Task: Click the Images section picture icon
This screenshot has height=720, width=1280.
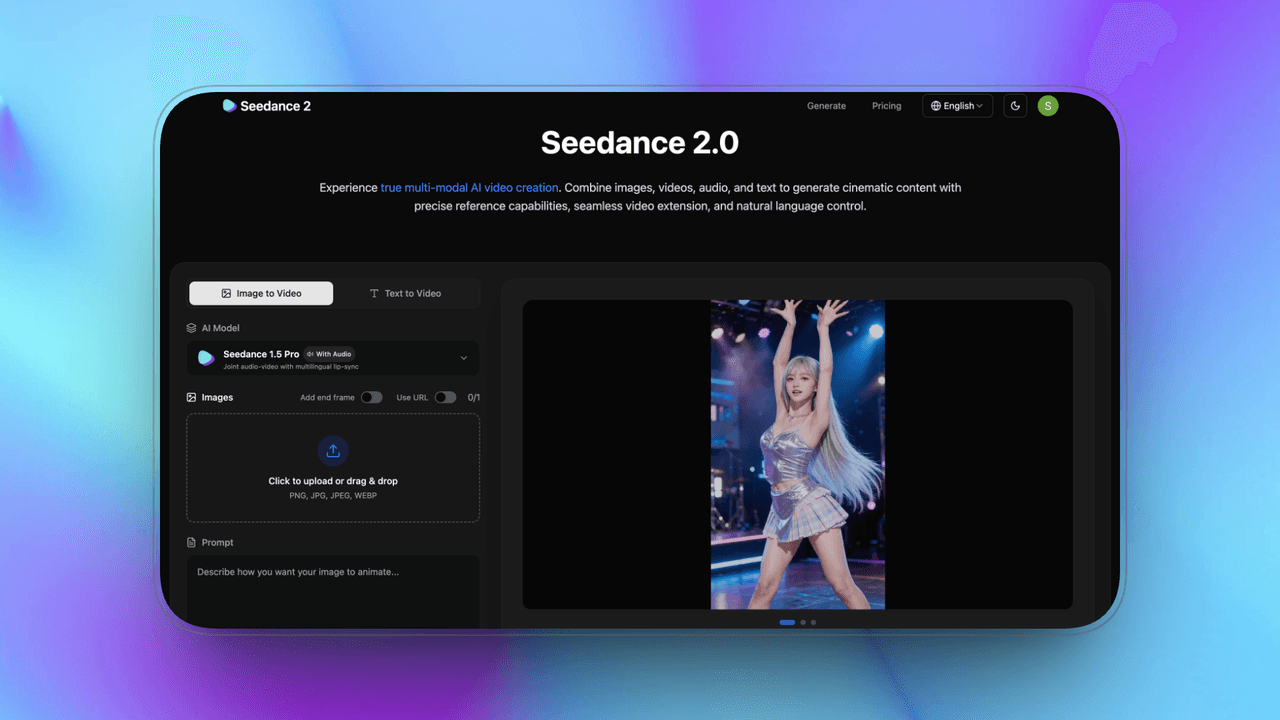Action: (192, 397)
